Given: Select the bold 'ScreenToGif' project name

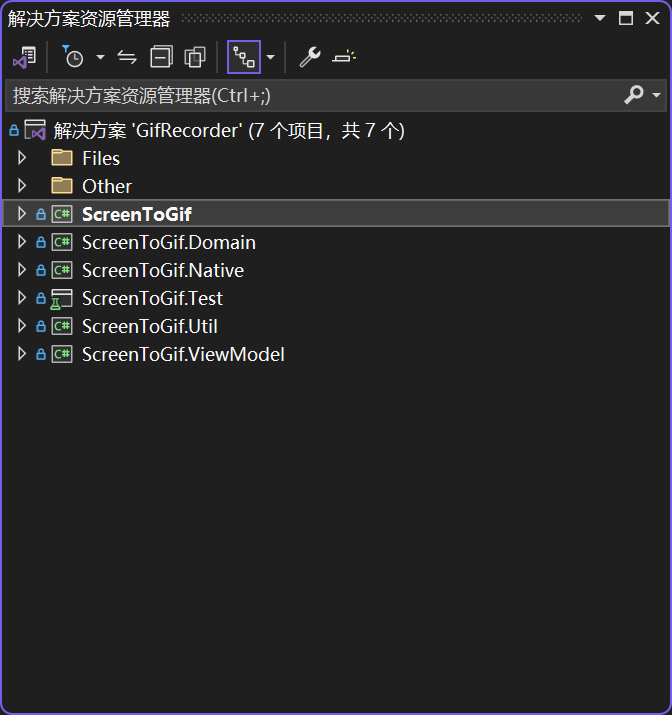Looking at the screenshot, I should pyautogui.click(x=137, y=214).
